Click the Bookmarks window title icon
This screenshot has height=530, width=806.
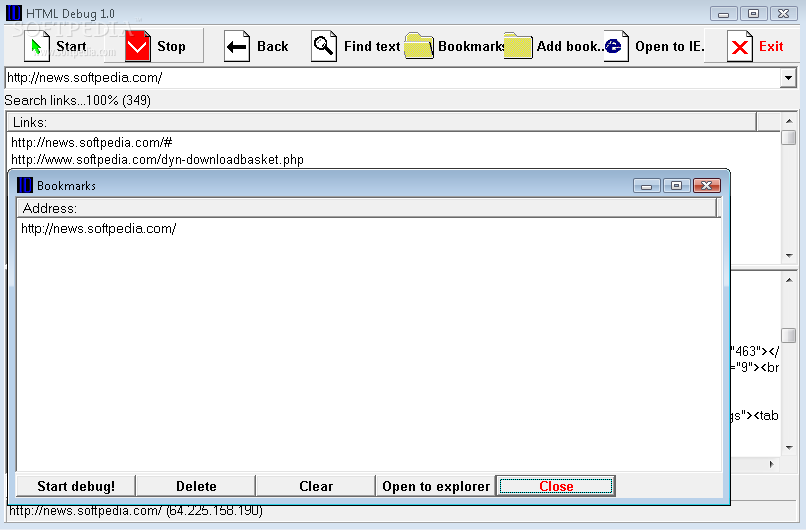click(25, 185)
